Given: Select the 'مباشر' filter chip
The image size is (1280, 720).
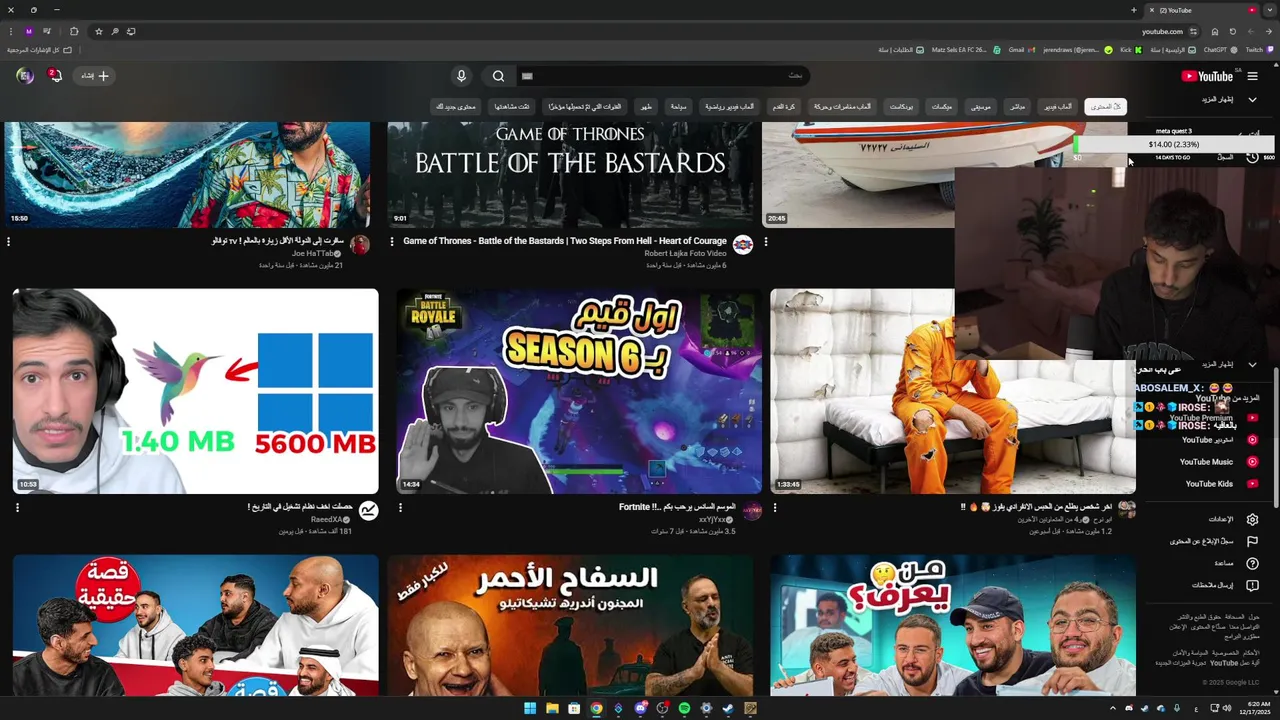Looking at the screenshot, I should [x=1017, y=106].
